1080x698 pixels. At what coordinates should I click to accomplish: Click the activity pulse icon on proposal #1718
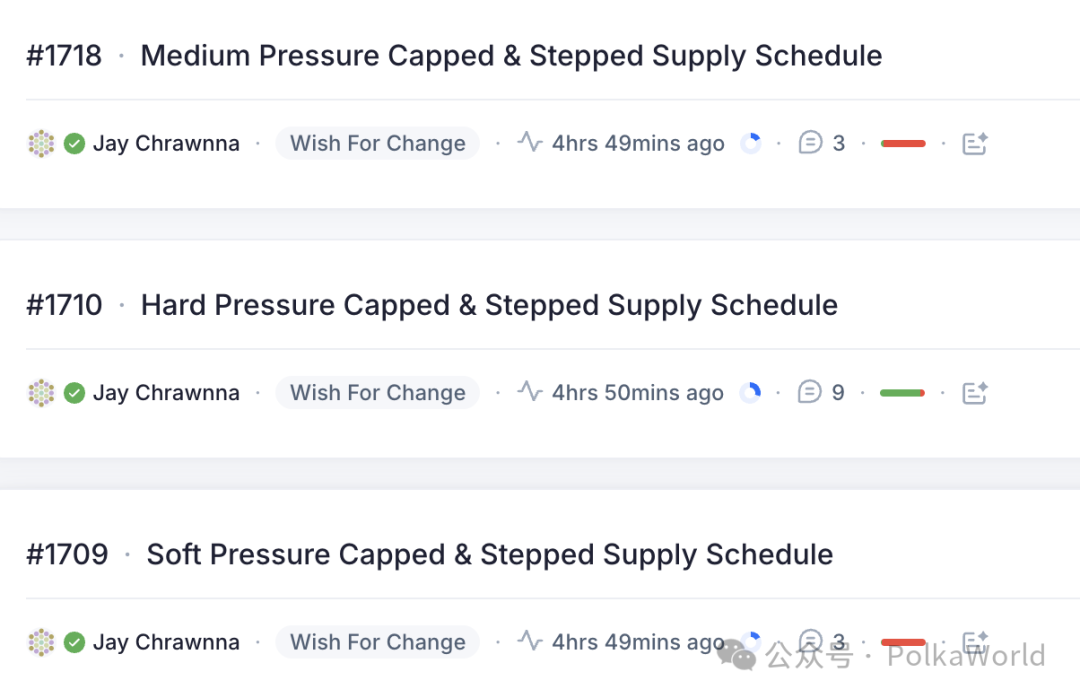(x=530, y=143)
